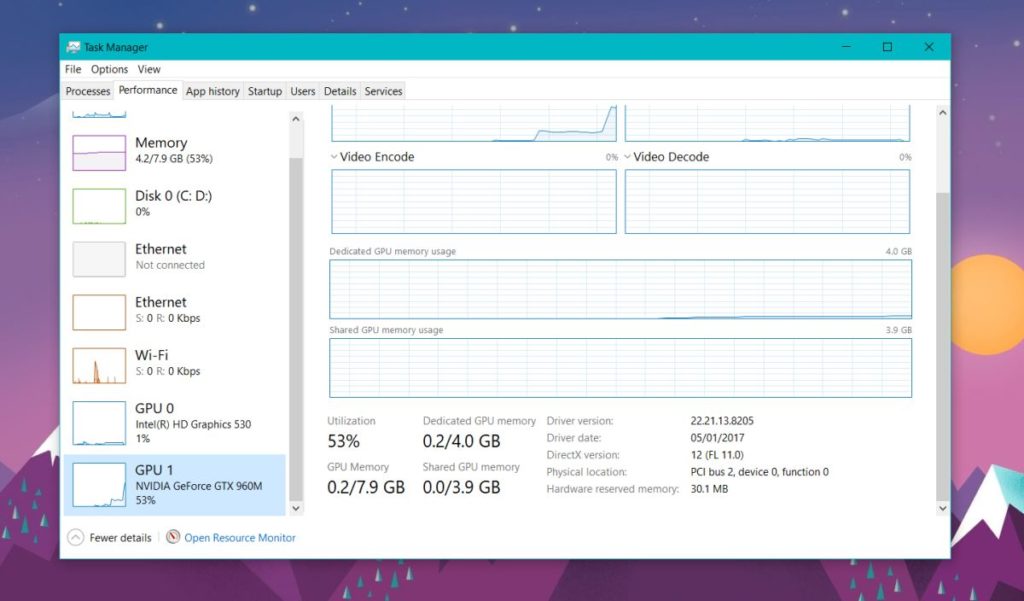The height and width of the screenshot is (601, 1024).
Task: Click the Task Manager title bar icon
Action: (72, 46)
